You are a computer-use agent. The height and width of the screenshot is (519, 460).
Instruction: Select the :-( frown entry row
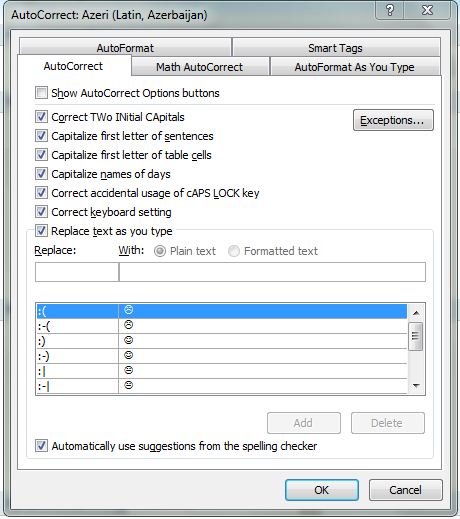221,326
